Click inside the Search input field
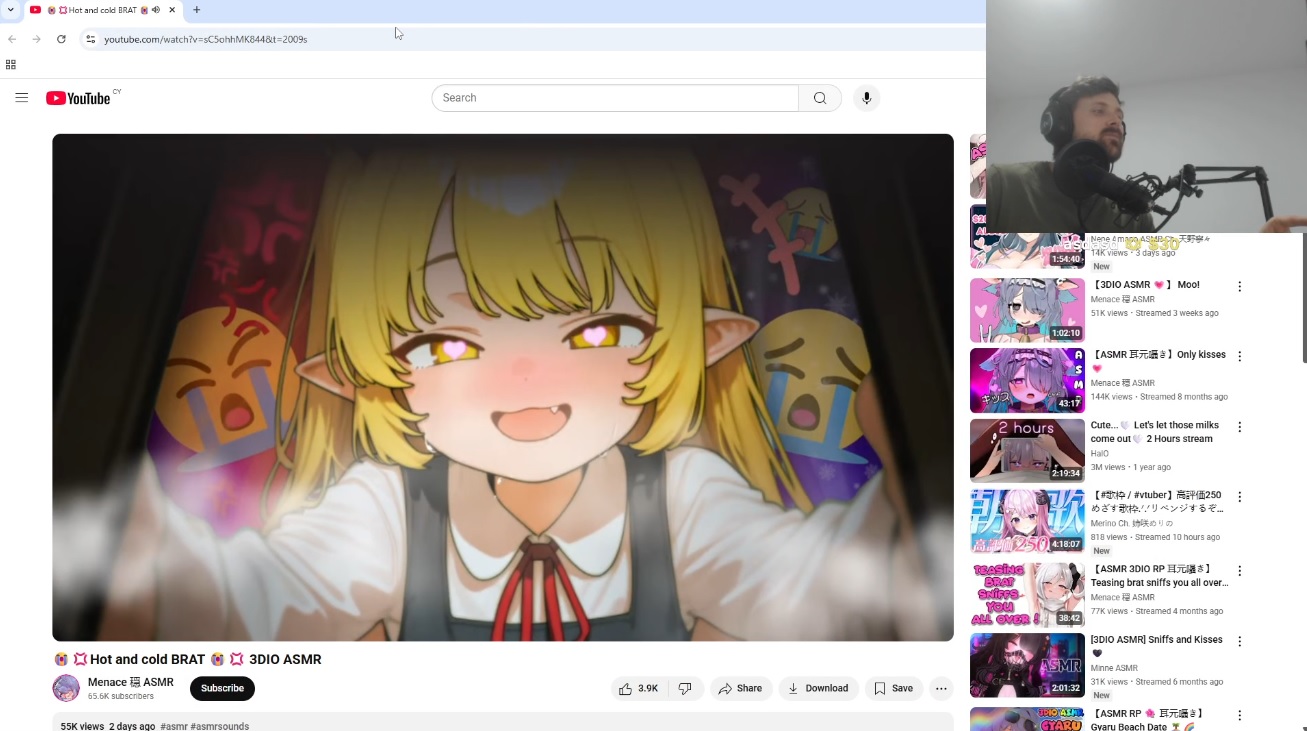 point(615,98)
